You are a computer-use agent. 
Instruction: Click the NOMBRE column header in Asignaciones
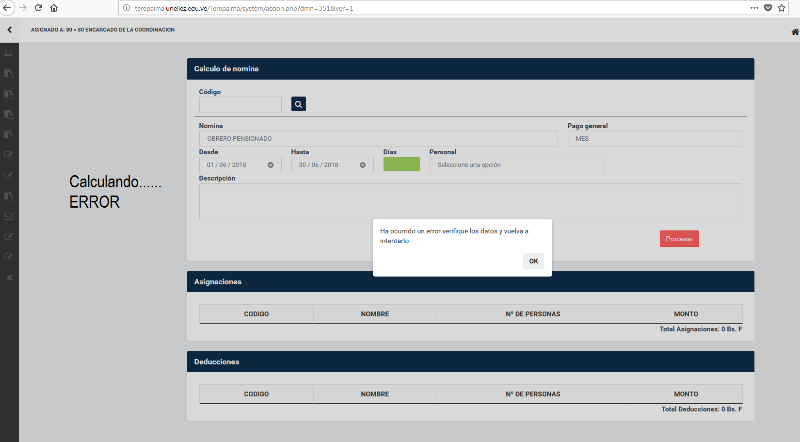point(375,314)
